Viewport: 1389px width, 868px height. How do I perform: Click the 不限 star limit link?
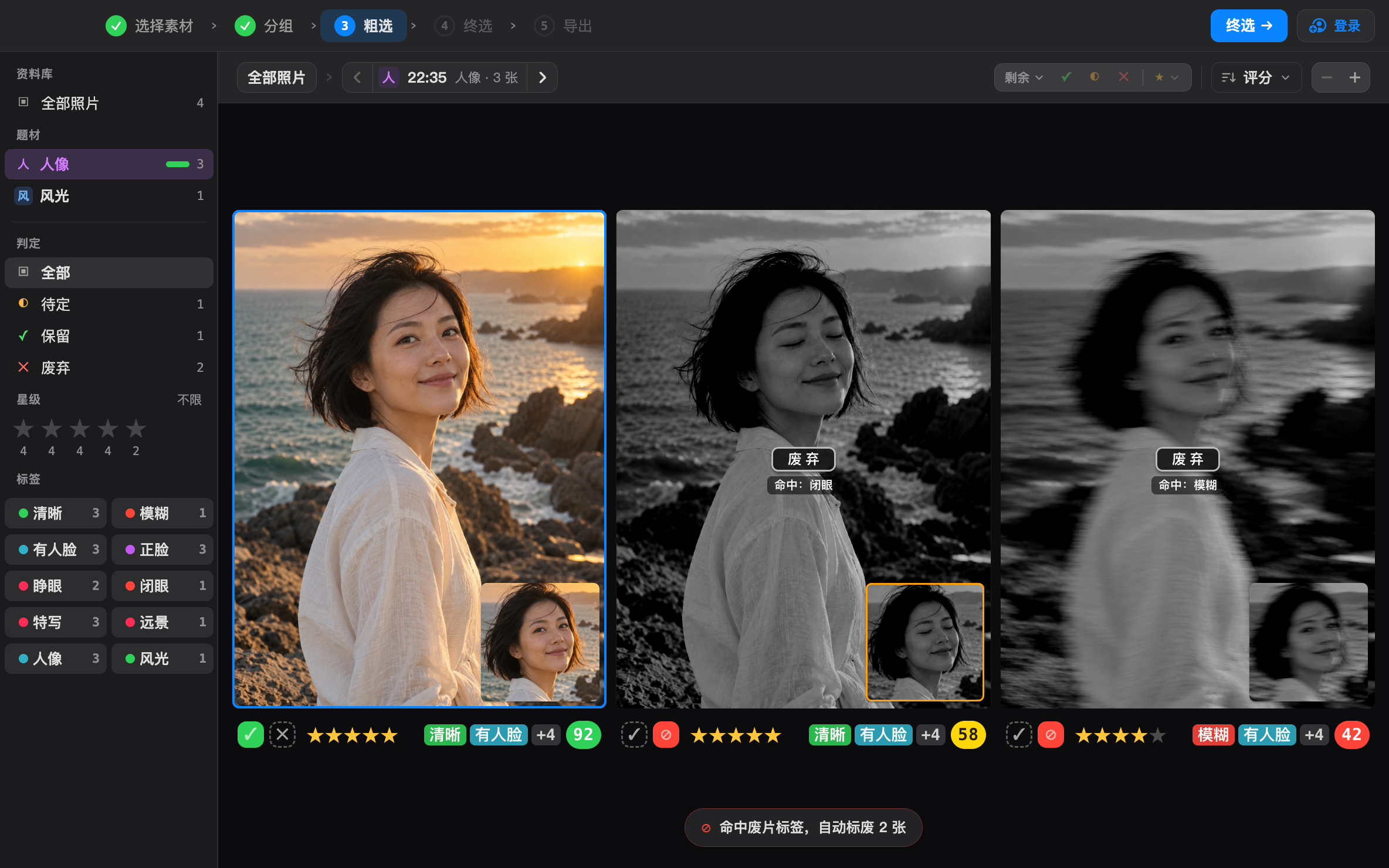coord(189,399)
